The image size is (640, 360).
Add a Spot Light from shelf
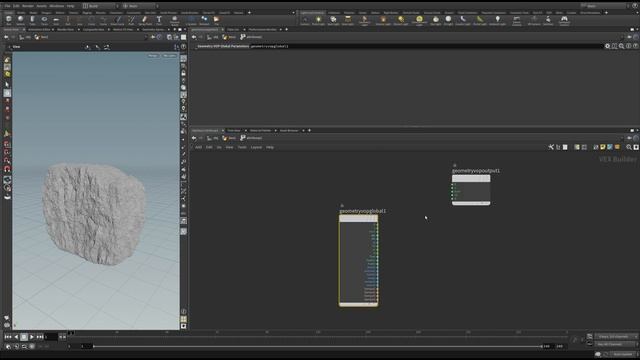pyautogui.click(x=333, y=20)
